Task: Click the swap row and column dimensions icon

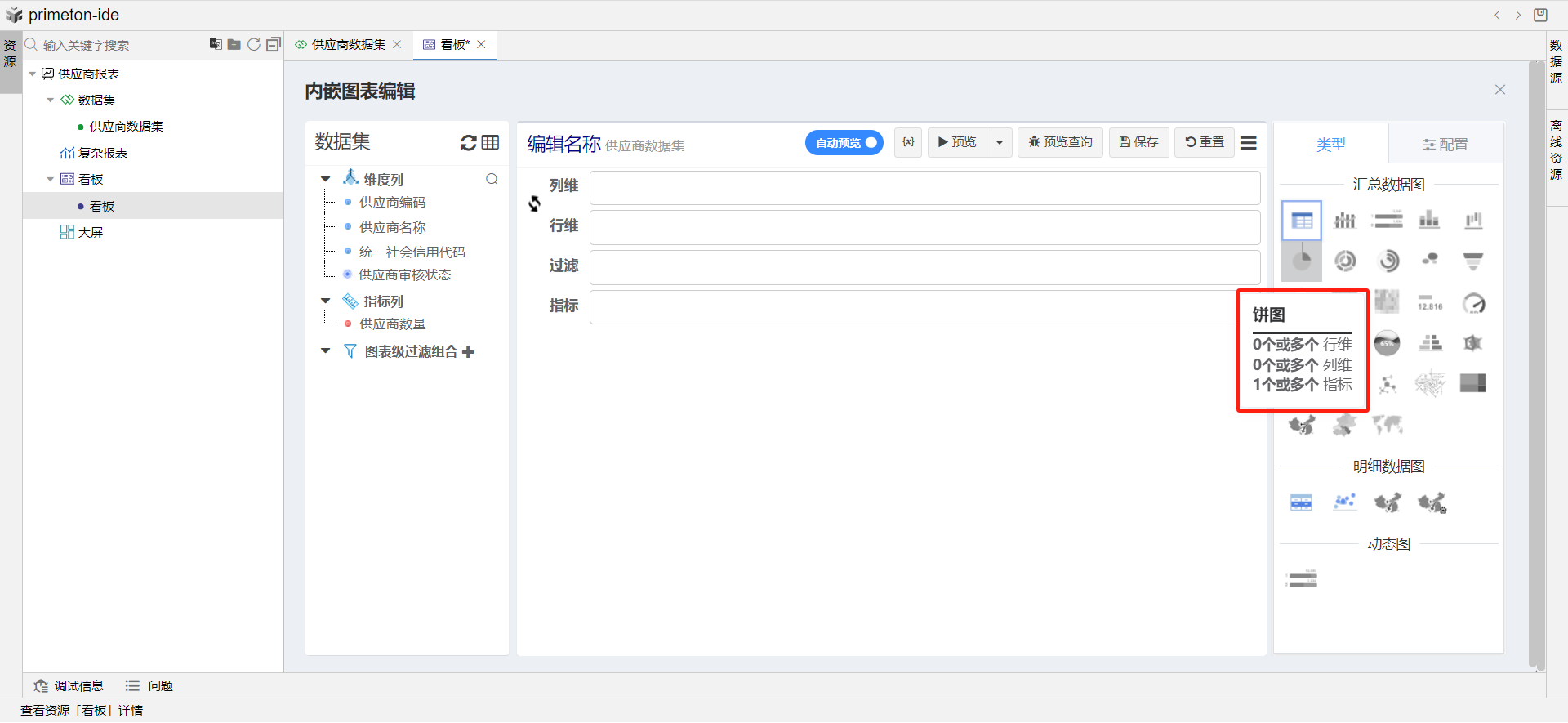Action: click(534, 204)
